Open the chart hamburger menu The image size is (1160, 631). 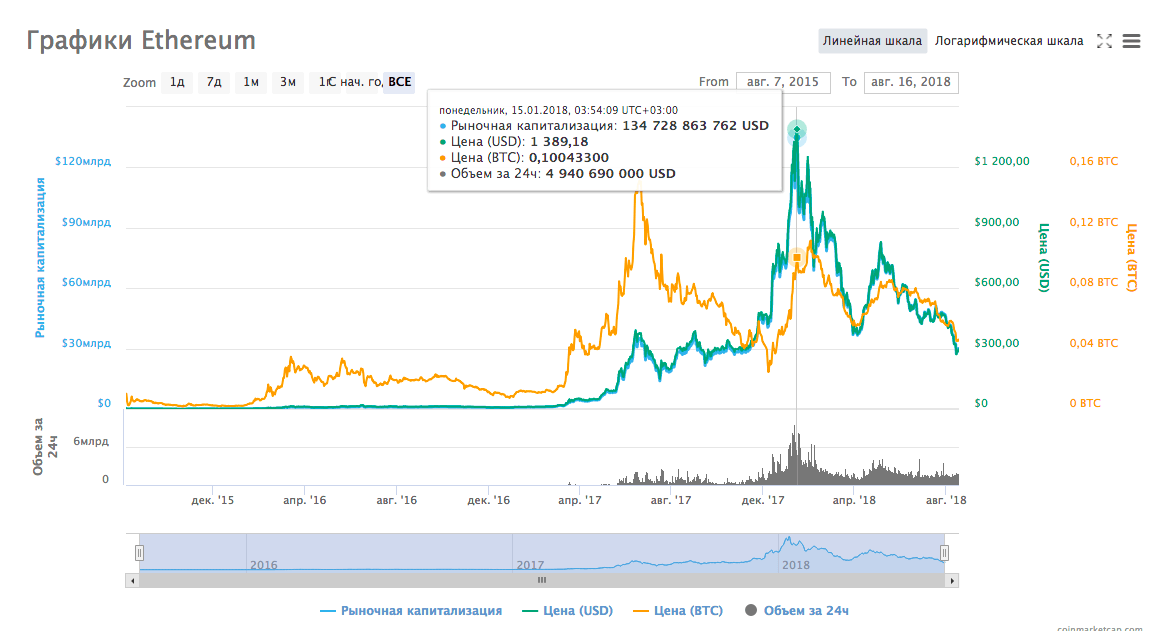(1131, 41)
